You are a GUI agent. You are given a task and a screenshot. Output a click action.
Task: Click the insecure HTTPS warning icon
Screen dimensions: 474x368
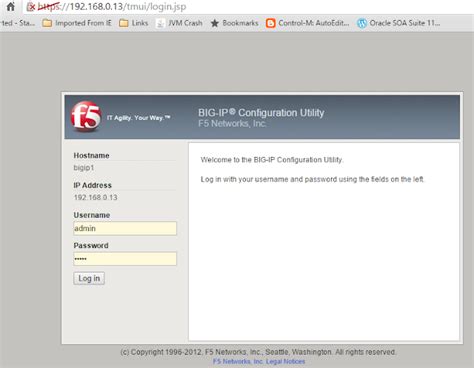pos(31,7)
